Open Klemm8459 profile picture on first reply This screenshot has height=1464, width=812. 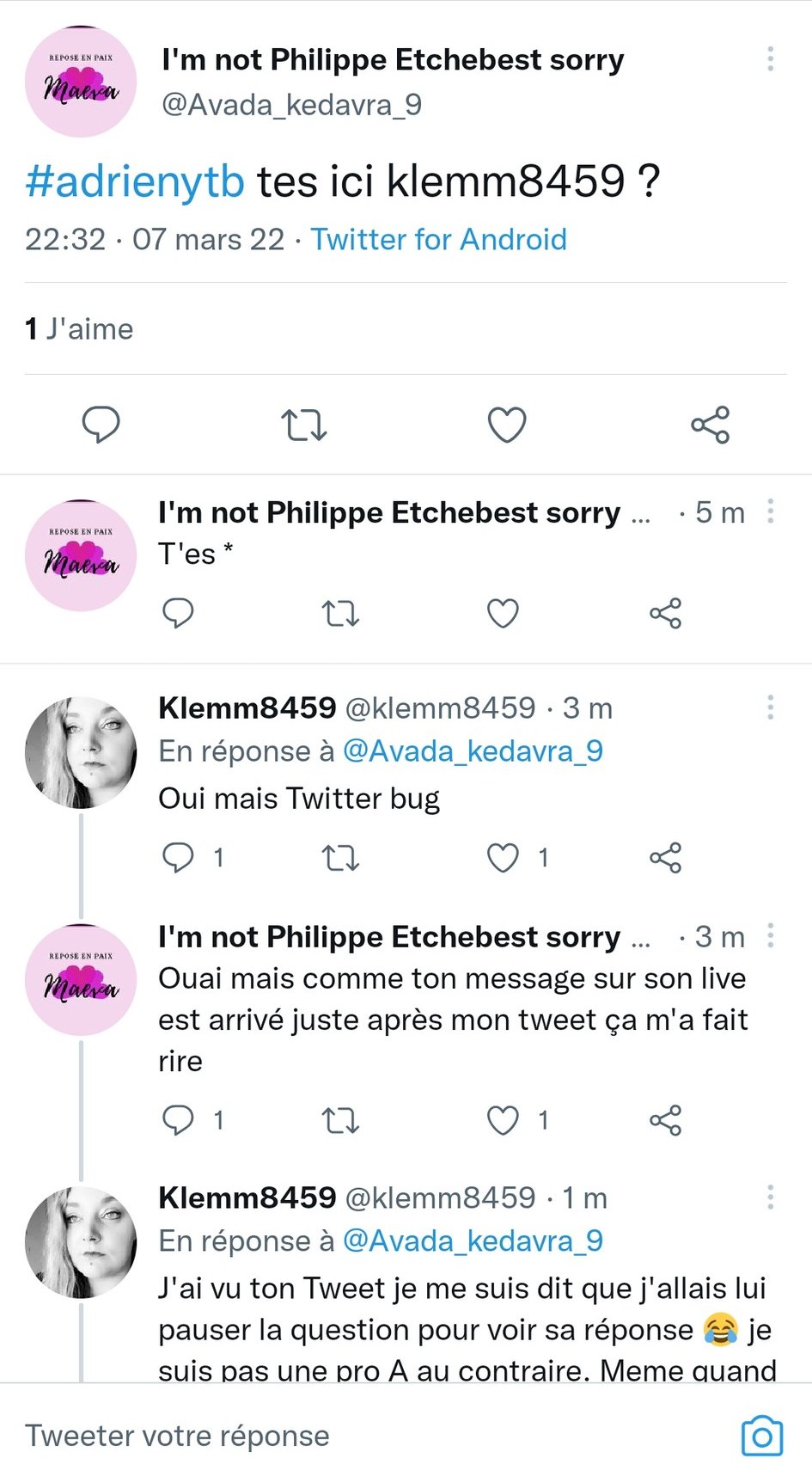(81, 752)
